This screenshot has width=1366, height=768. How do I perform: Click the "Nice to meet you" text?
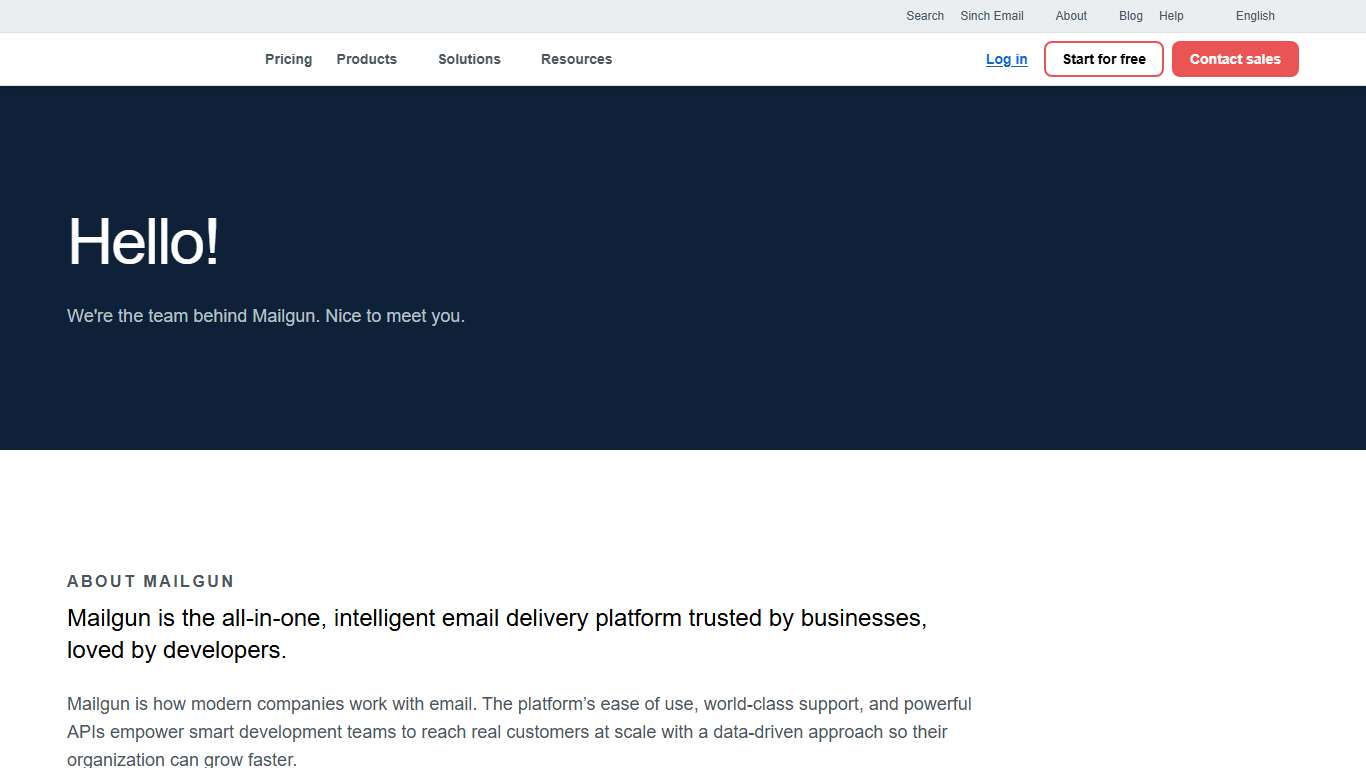point(395,316)
